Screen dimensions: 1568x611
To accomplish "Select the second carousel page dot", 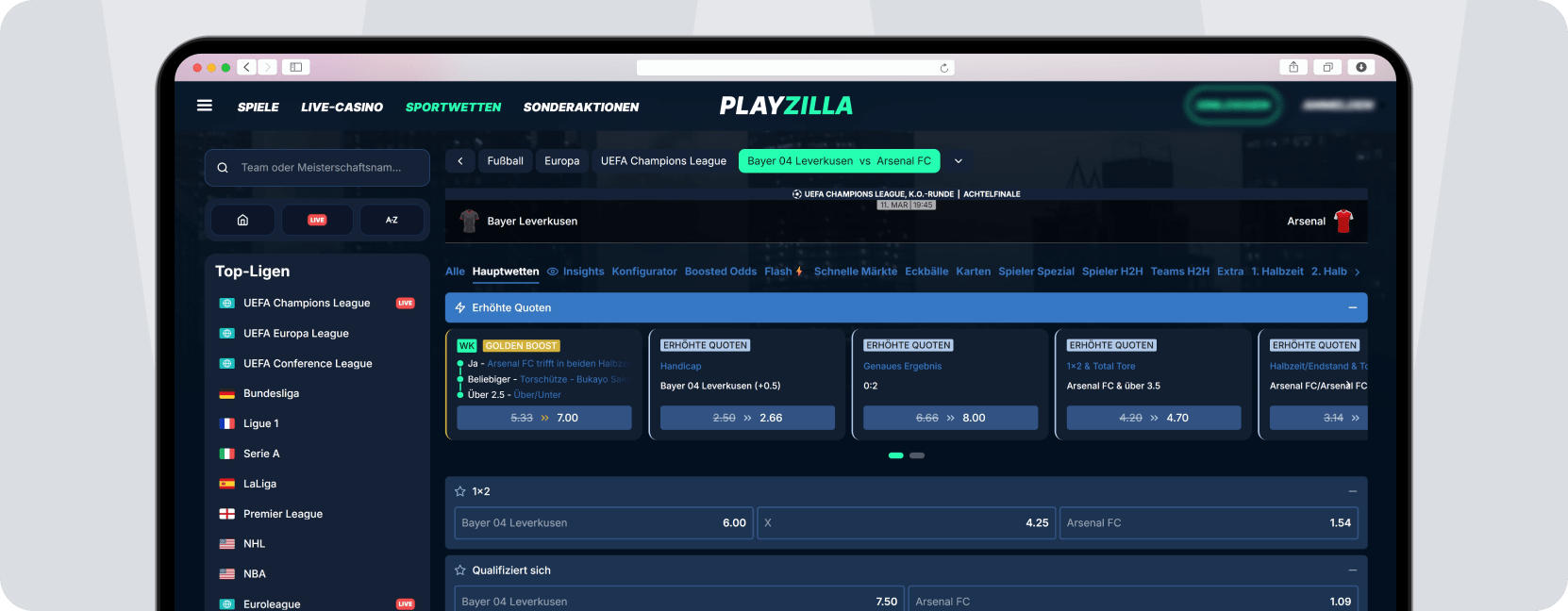I will coord(917,455).
